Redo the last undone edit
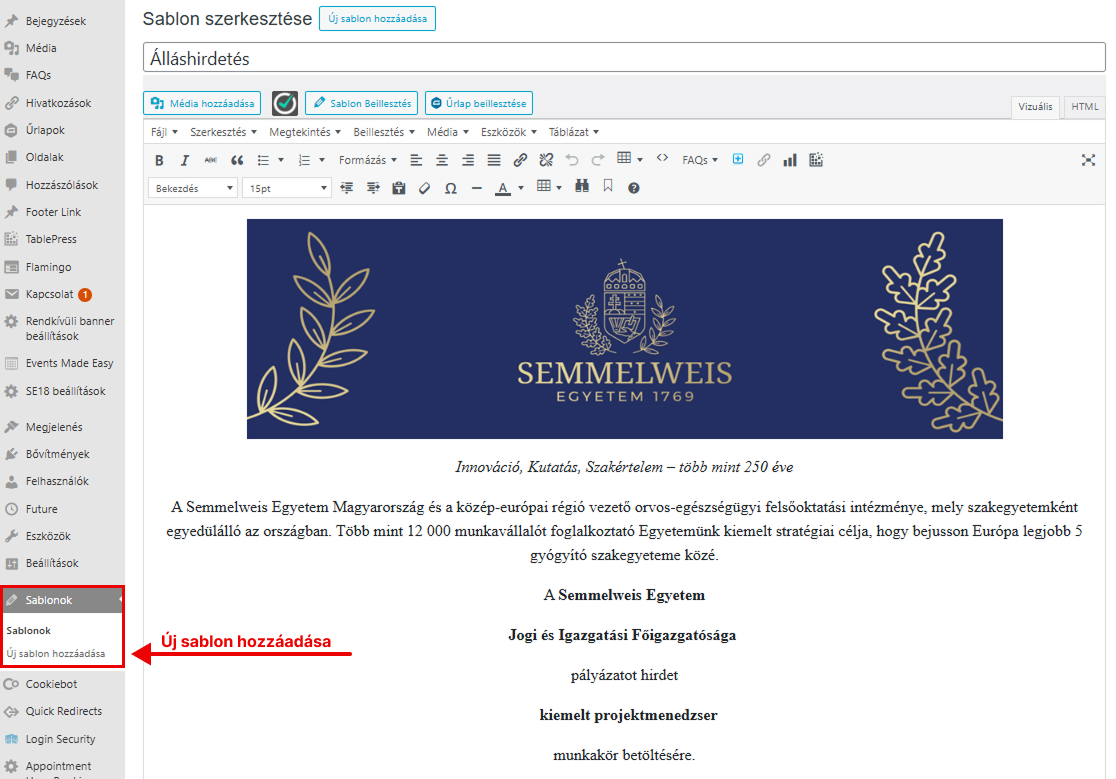The width and height of the screenshot is (1116, 779). (x=598, y=161)
